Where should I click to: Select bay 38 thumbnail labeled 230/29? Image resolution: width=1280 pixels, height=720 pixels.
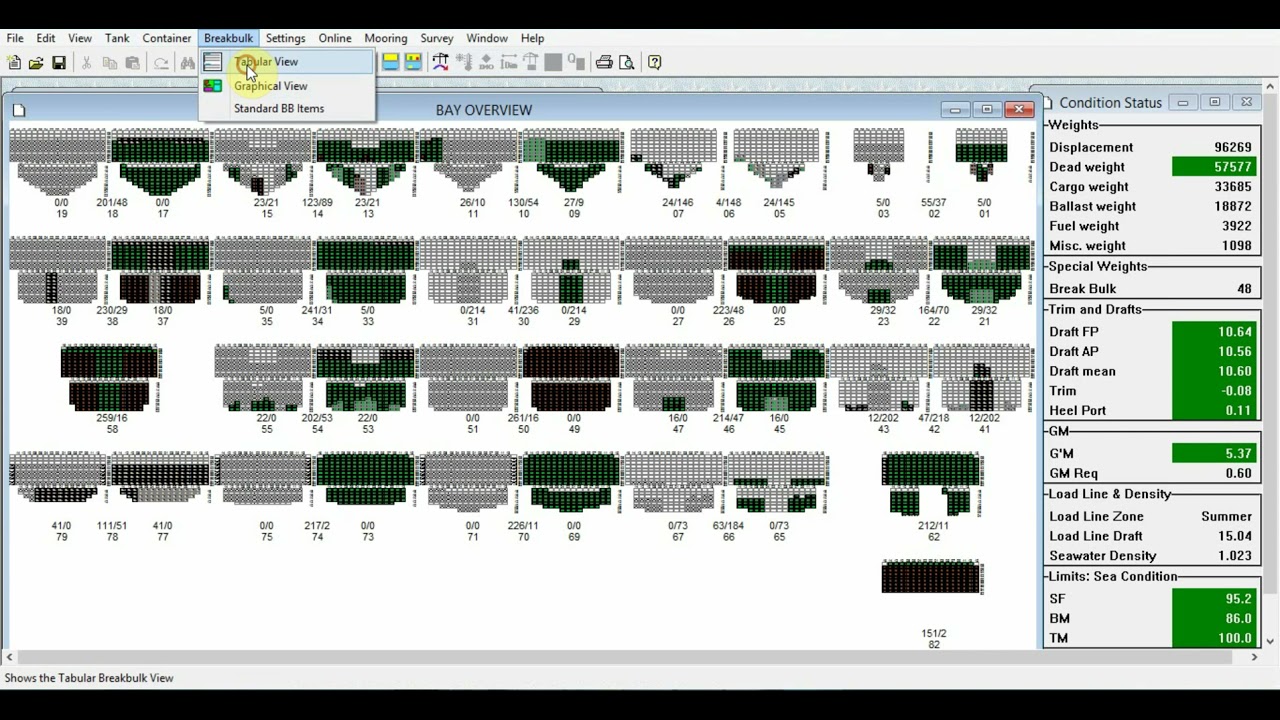point(161,271)
